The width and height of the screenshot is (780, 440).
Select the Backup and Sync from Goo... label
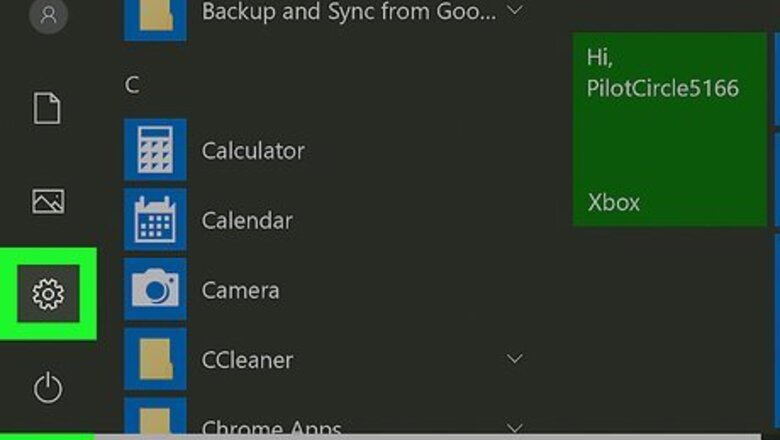[349, 11]
